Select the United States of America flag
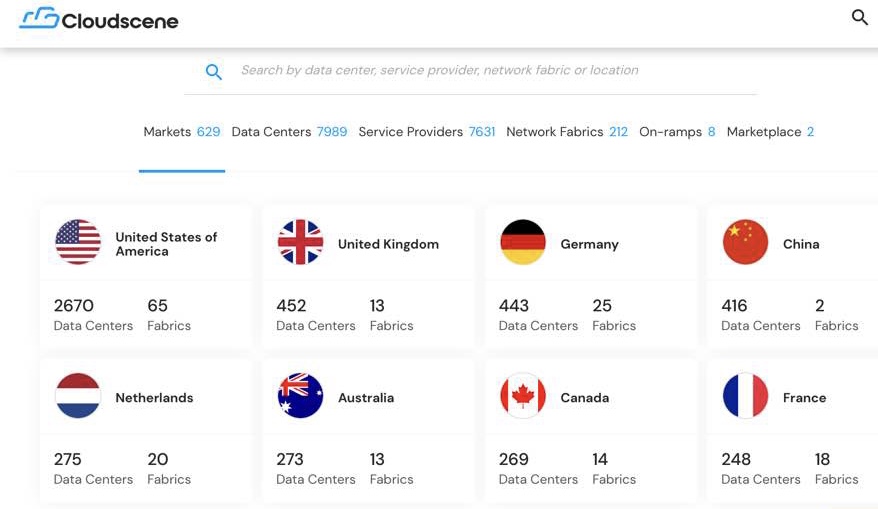878x509 pixels. click(78, 242)
